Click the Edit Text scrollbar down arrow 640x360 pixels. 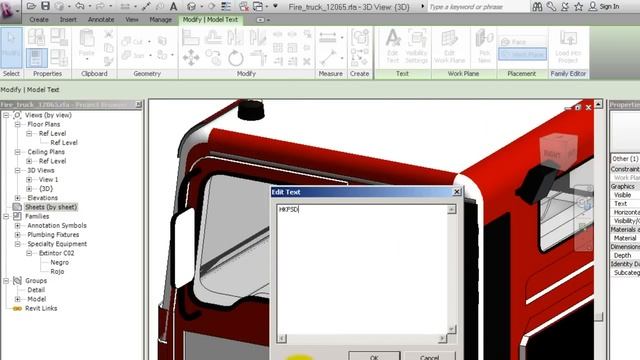(x=451, y=329)
